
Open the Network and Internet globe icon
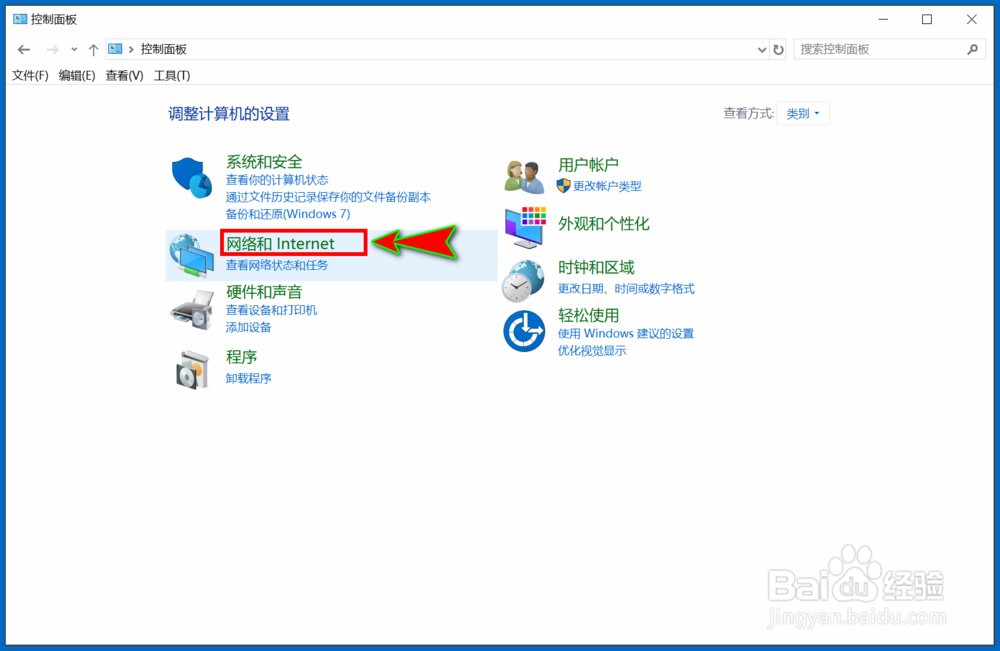pos(191,255)
